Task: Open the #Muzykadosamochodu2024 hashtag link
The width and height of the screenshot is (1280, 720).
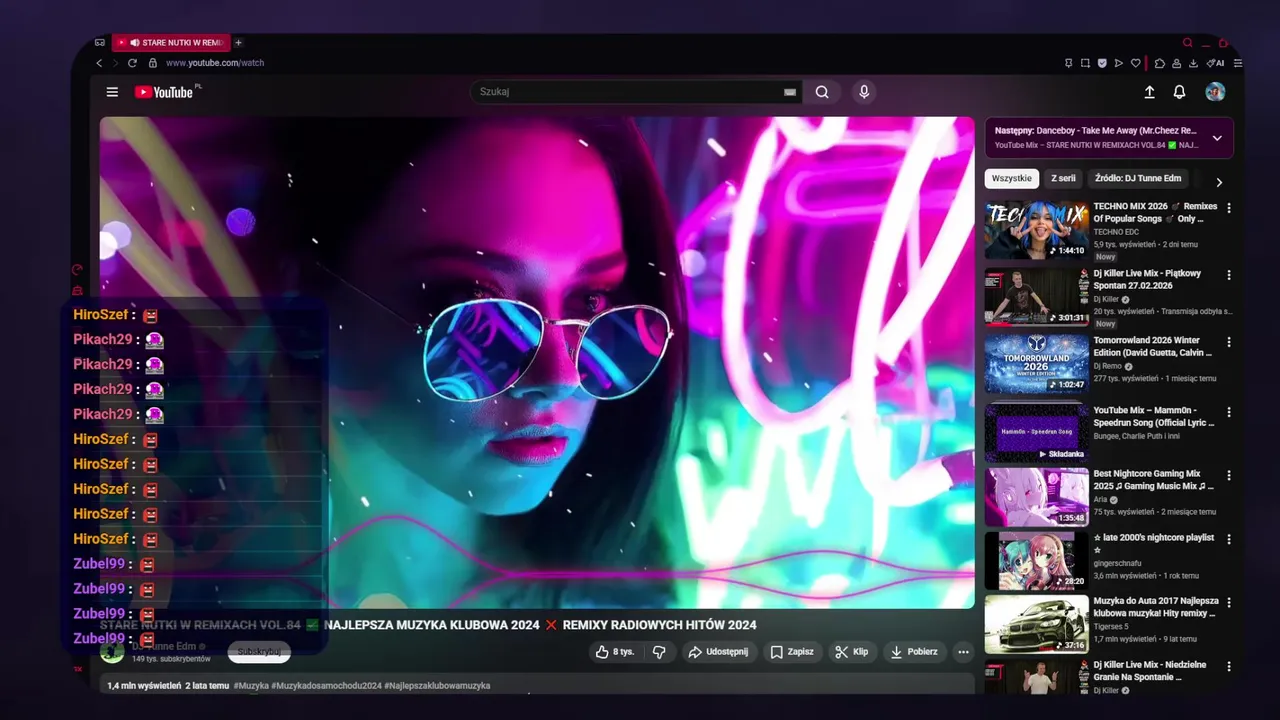Action: click(x=326, y=686)
